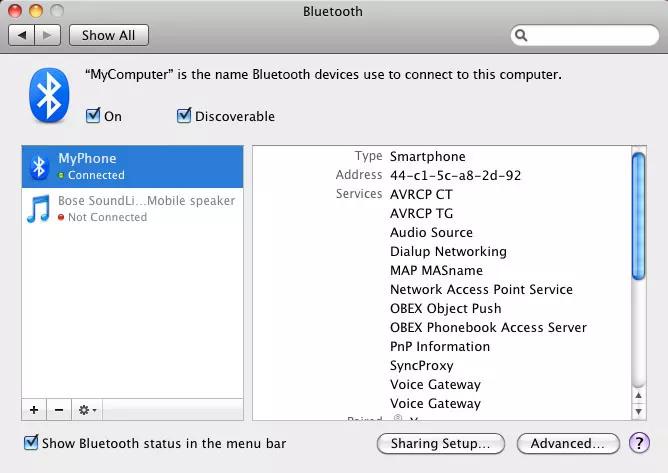Remove selected device with minus button
668x473 pixels.
[x=59, y=410]
